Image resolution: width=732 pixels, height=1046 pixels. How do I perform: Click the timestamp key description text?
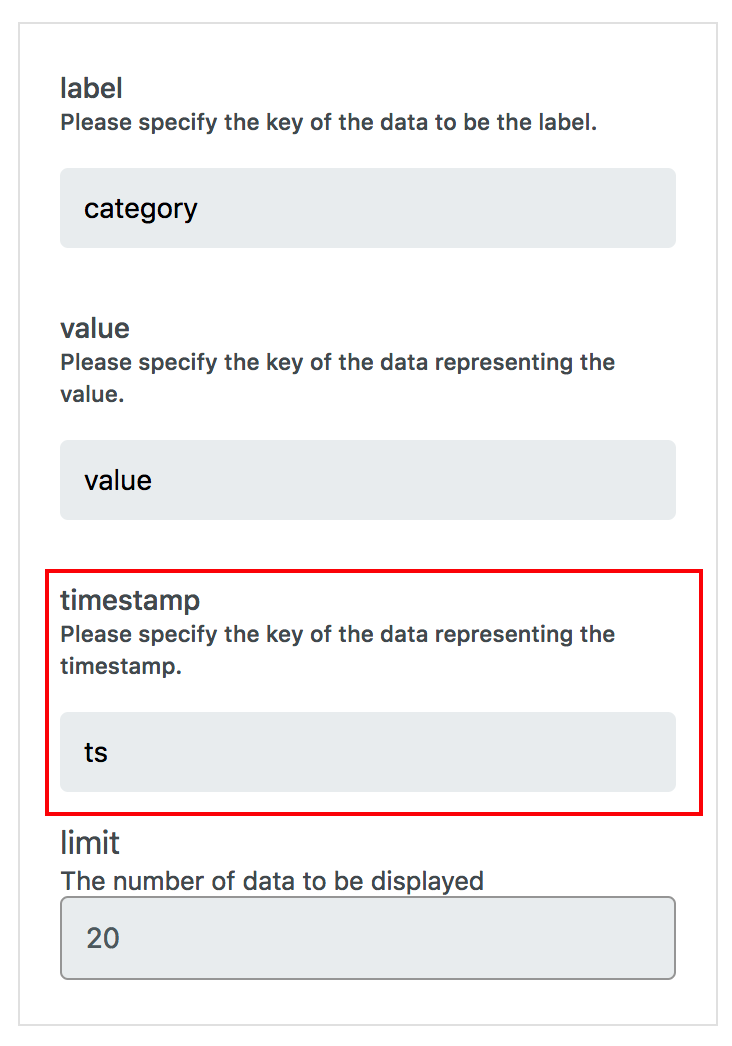(x=338, y=650)
